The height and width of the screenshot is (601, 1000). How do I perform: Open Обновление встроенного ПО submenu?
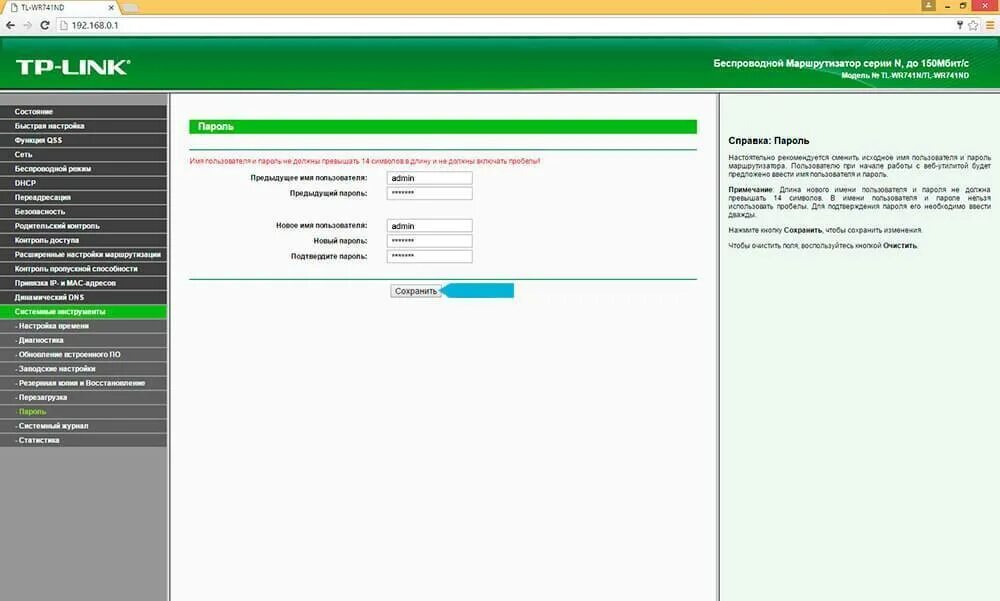[84, 354]
